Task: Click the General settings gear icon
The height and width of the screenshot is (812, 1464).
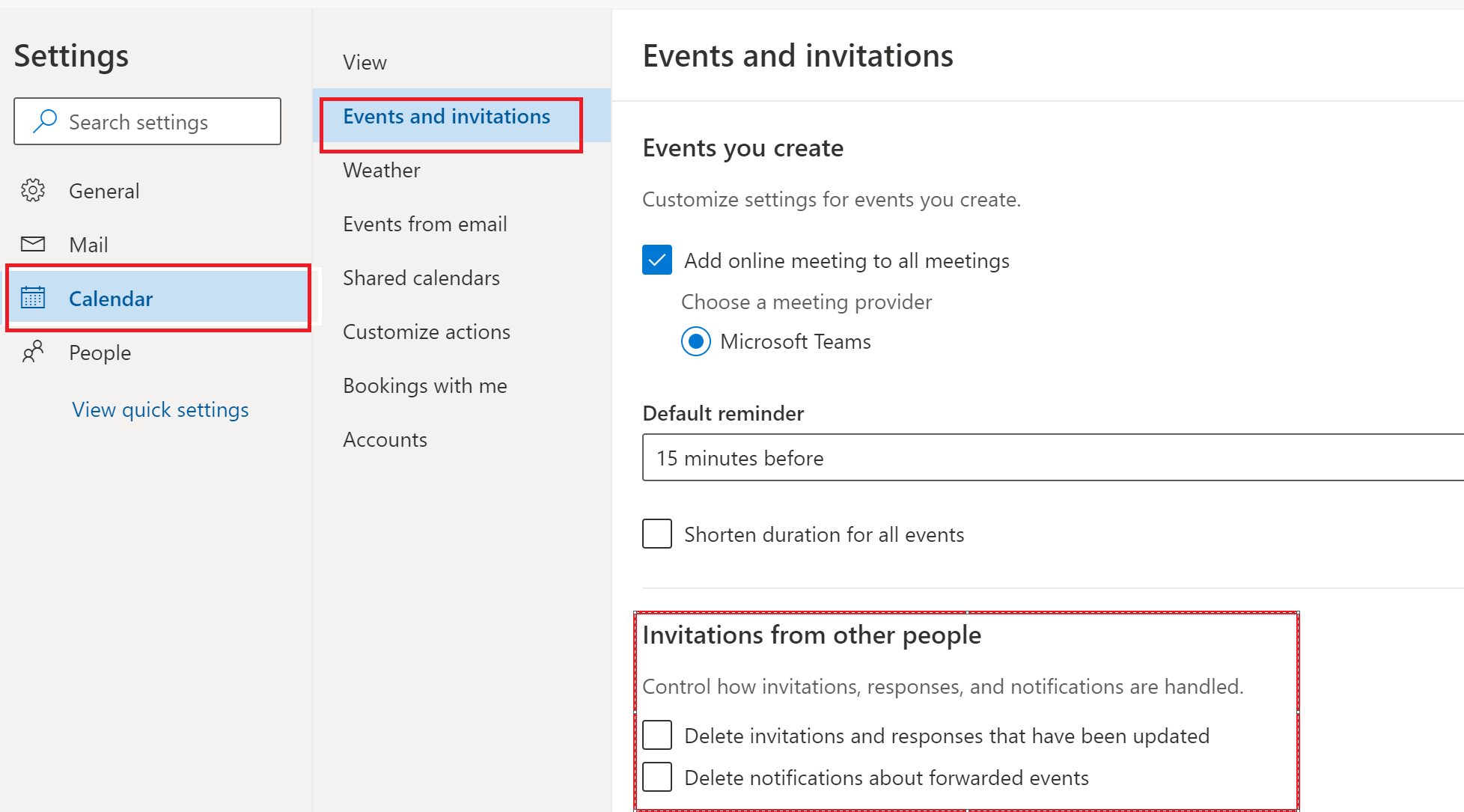Action: tap(34, 190)
